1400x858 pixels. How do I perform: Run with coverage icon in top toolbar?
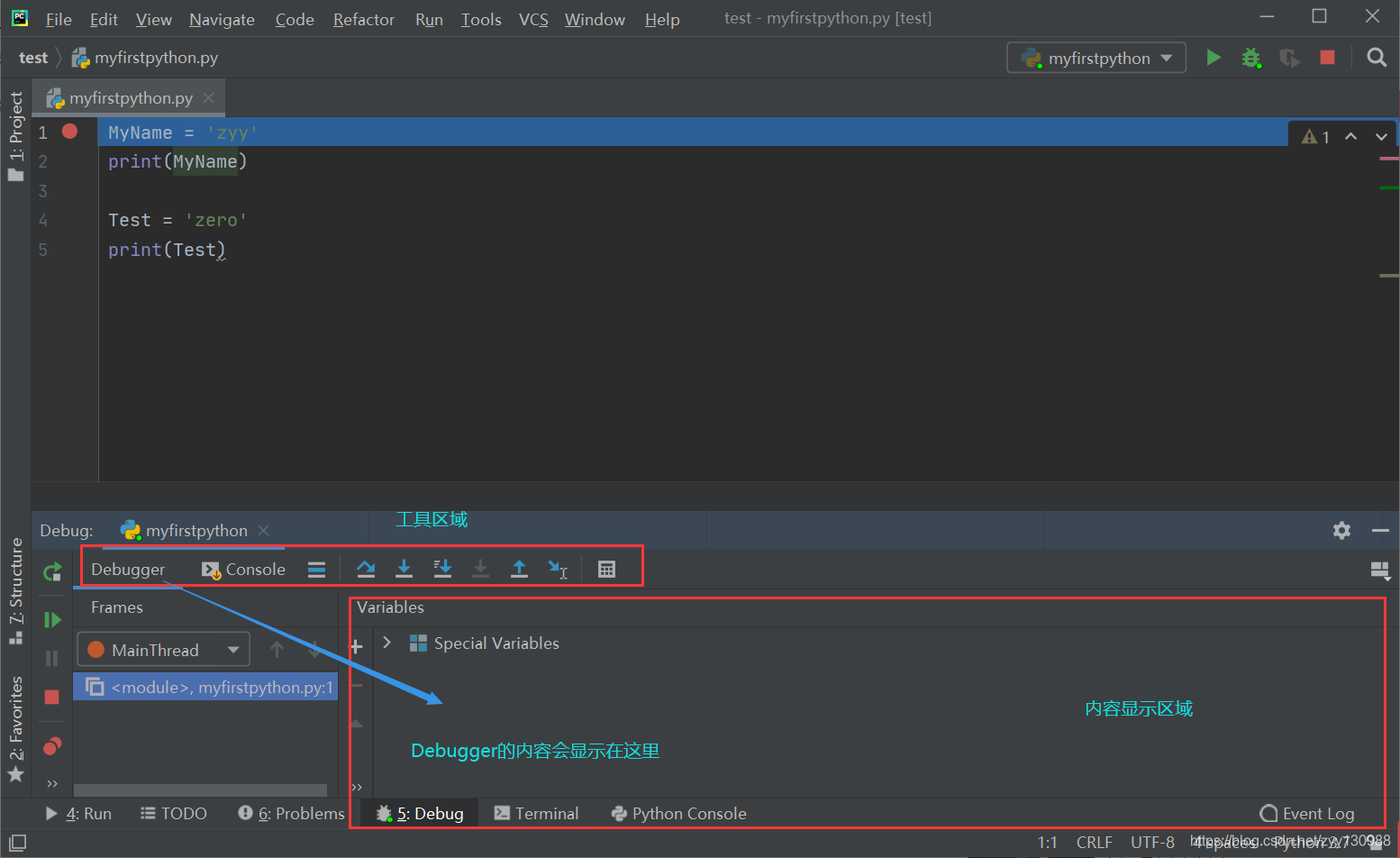tap(1289, 58)
